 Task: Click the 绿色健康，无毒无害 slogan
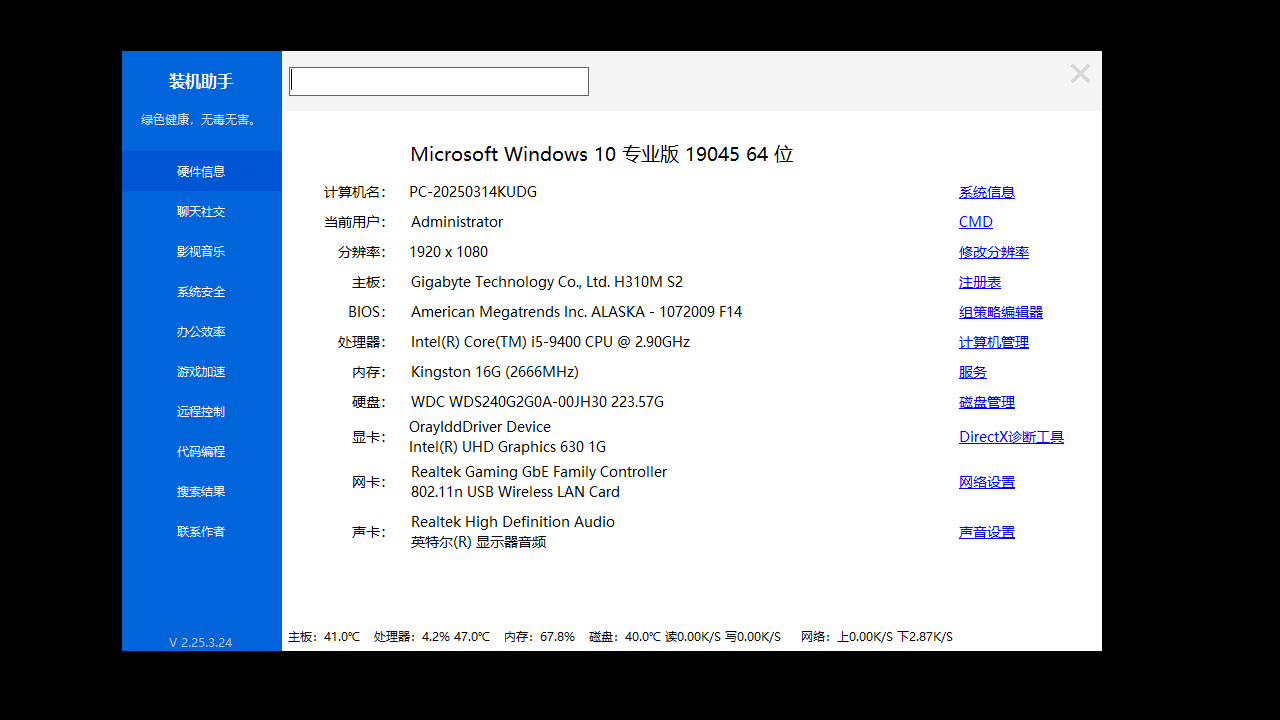pos(201,120)
